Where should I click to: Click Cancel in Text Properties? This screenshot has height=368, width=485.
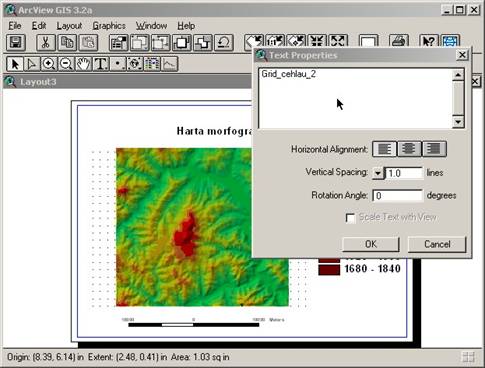point(437,244)
